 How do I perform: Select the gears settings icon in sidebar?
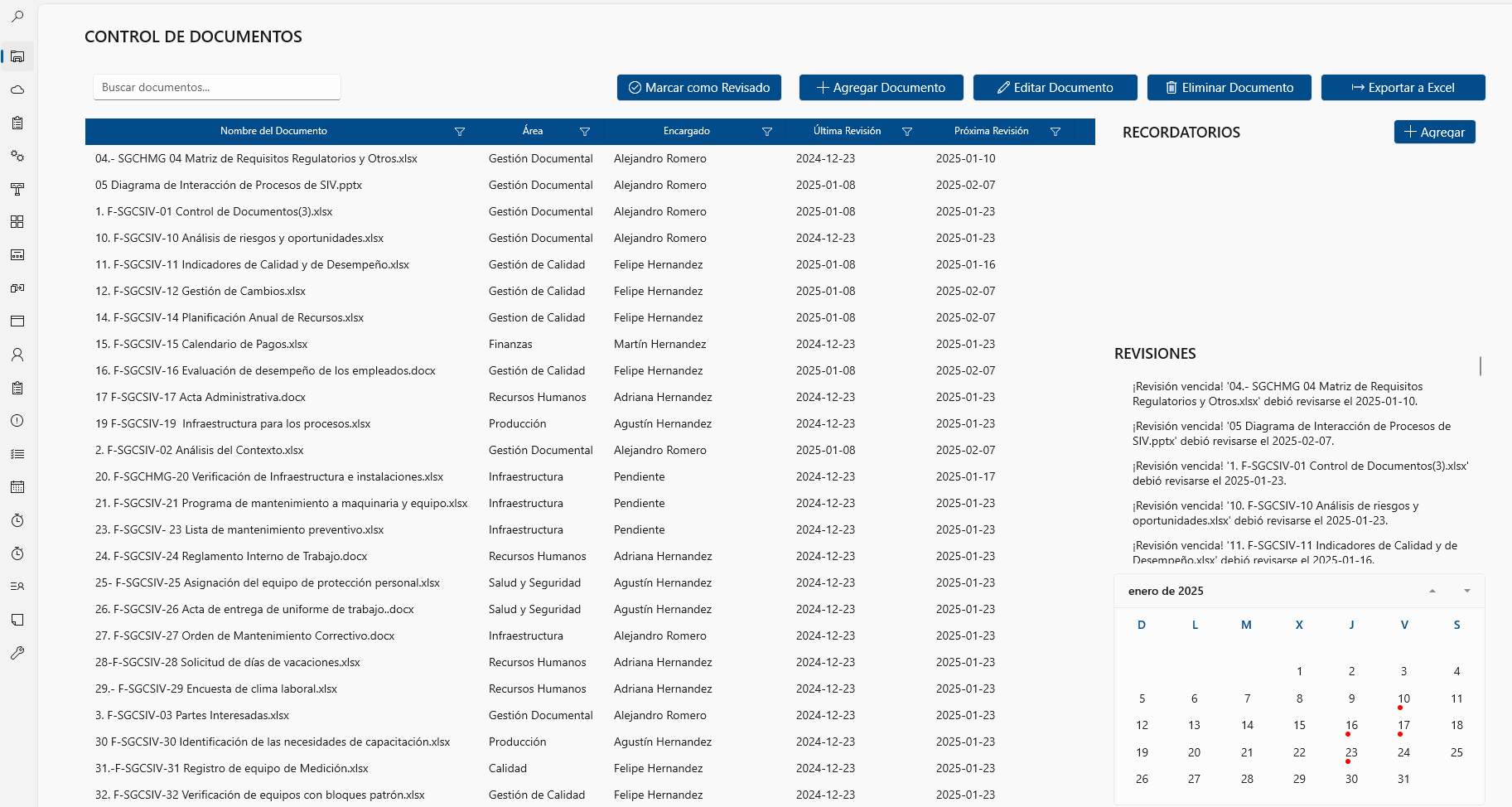point(17,156)
